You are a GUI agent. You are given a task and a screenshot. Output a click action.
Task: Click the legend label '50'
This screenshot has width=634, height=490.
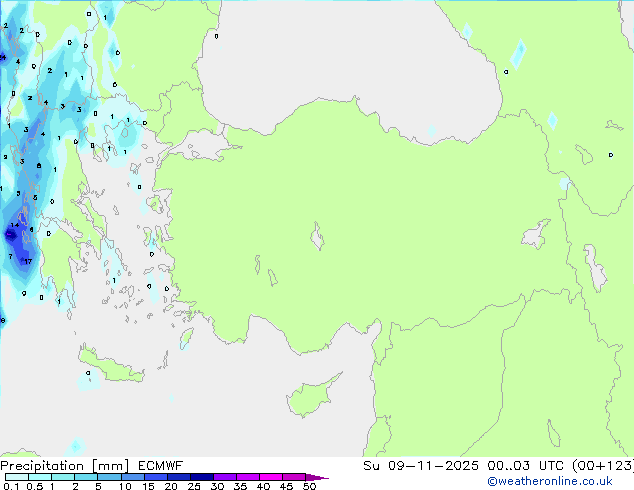tap(309, 486)
